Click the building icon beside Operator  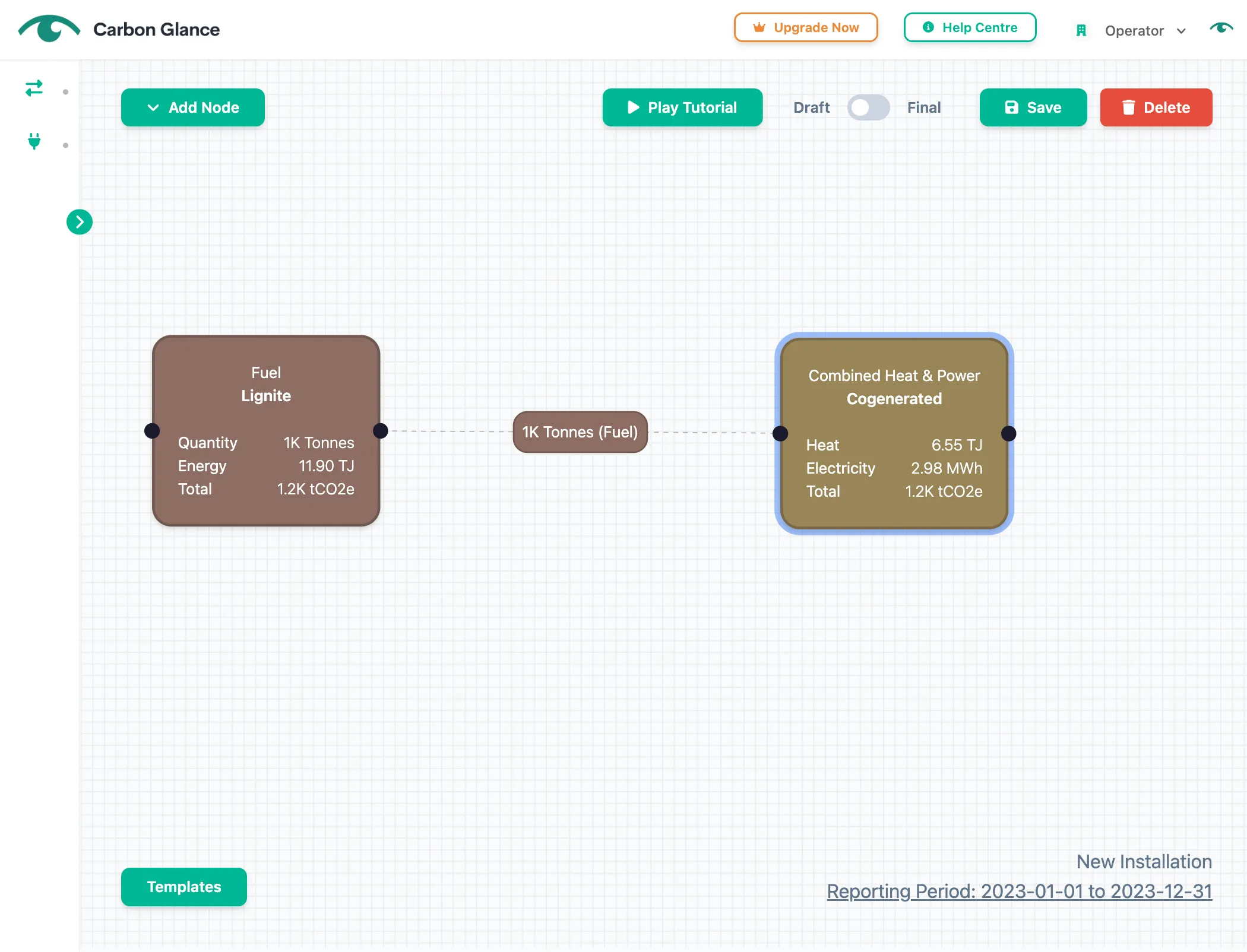point(1081,31)
